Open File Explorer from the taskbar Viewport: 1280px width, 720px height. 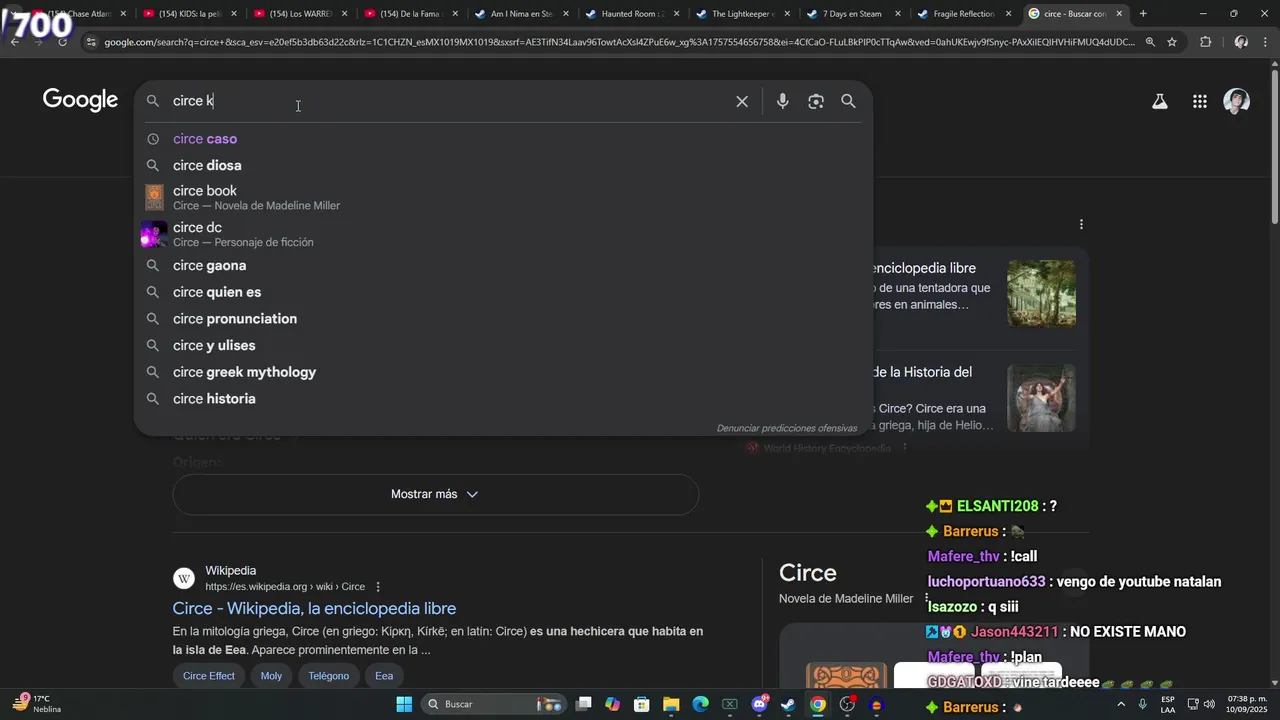tap(671, 704)
